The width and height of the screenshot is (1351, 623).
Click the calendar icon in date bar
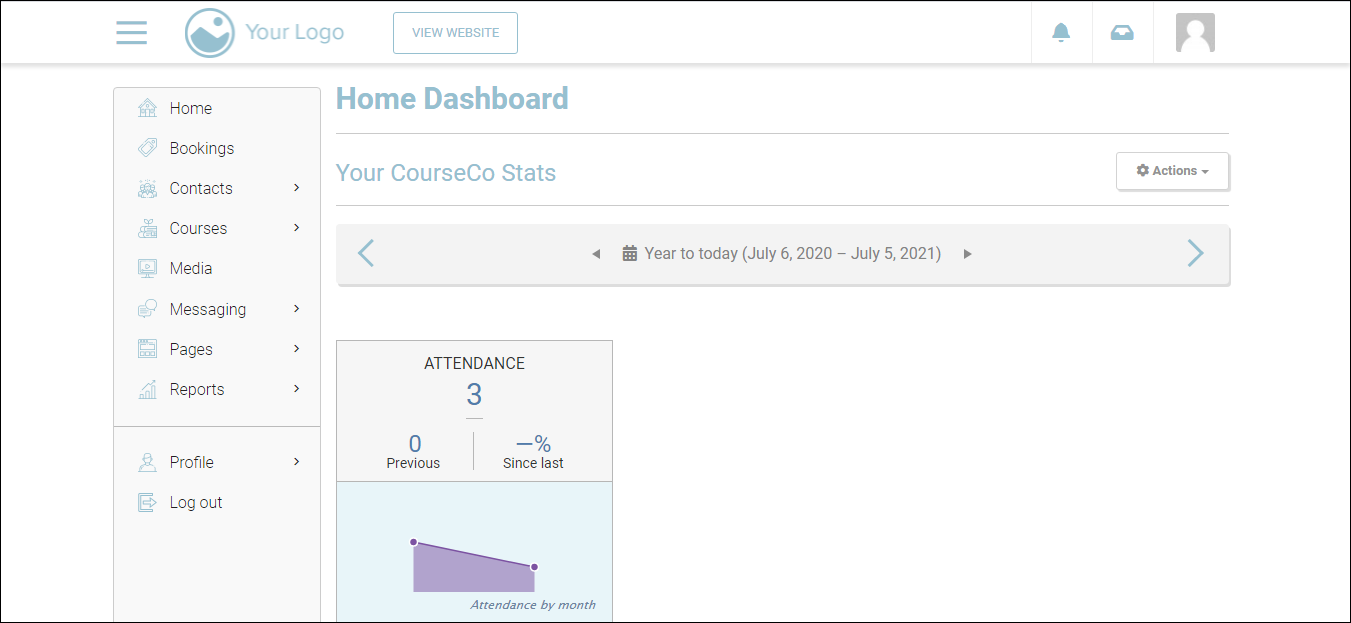click(x=630, y=254)
